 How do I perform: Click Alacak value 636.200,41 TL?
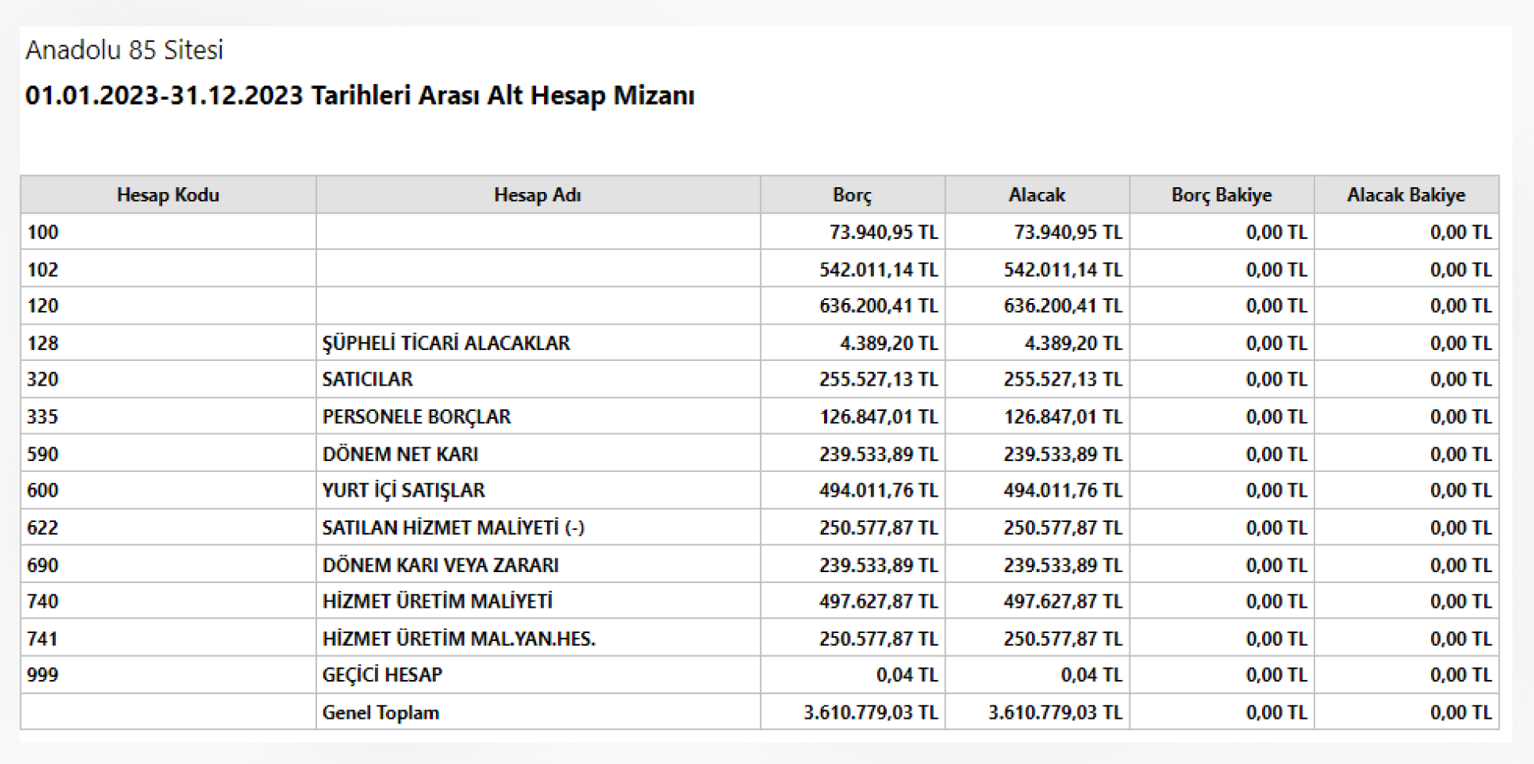tap(1063, 307)
